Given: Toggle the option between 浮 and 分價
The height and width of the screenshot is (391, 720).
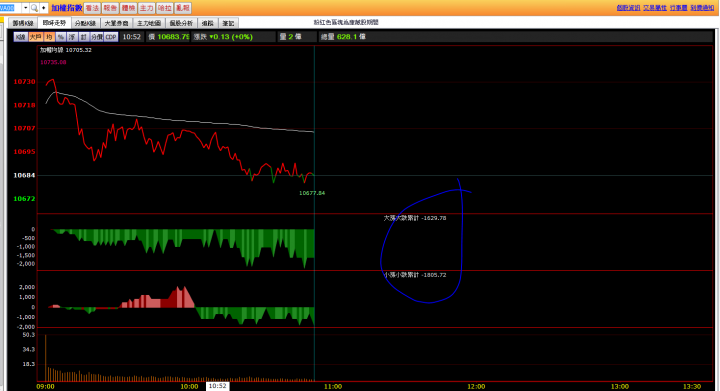Looking at the screenshot, I should 84,37.
